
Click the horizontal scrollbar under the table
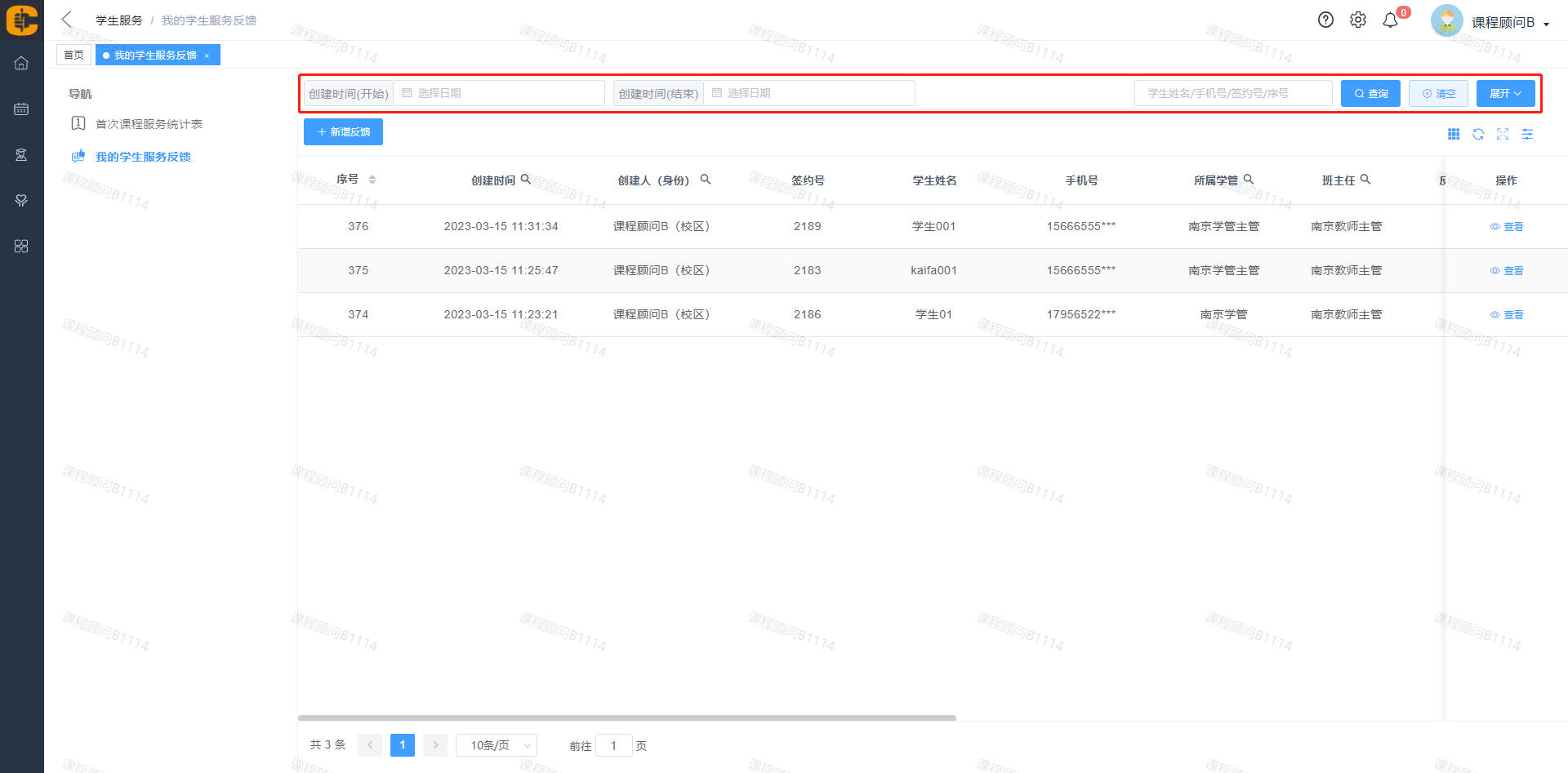(x=626, y=718)
